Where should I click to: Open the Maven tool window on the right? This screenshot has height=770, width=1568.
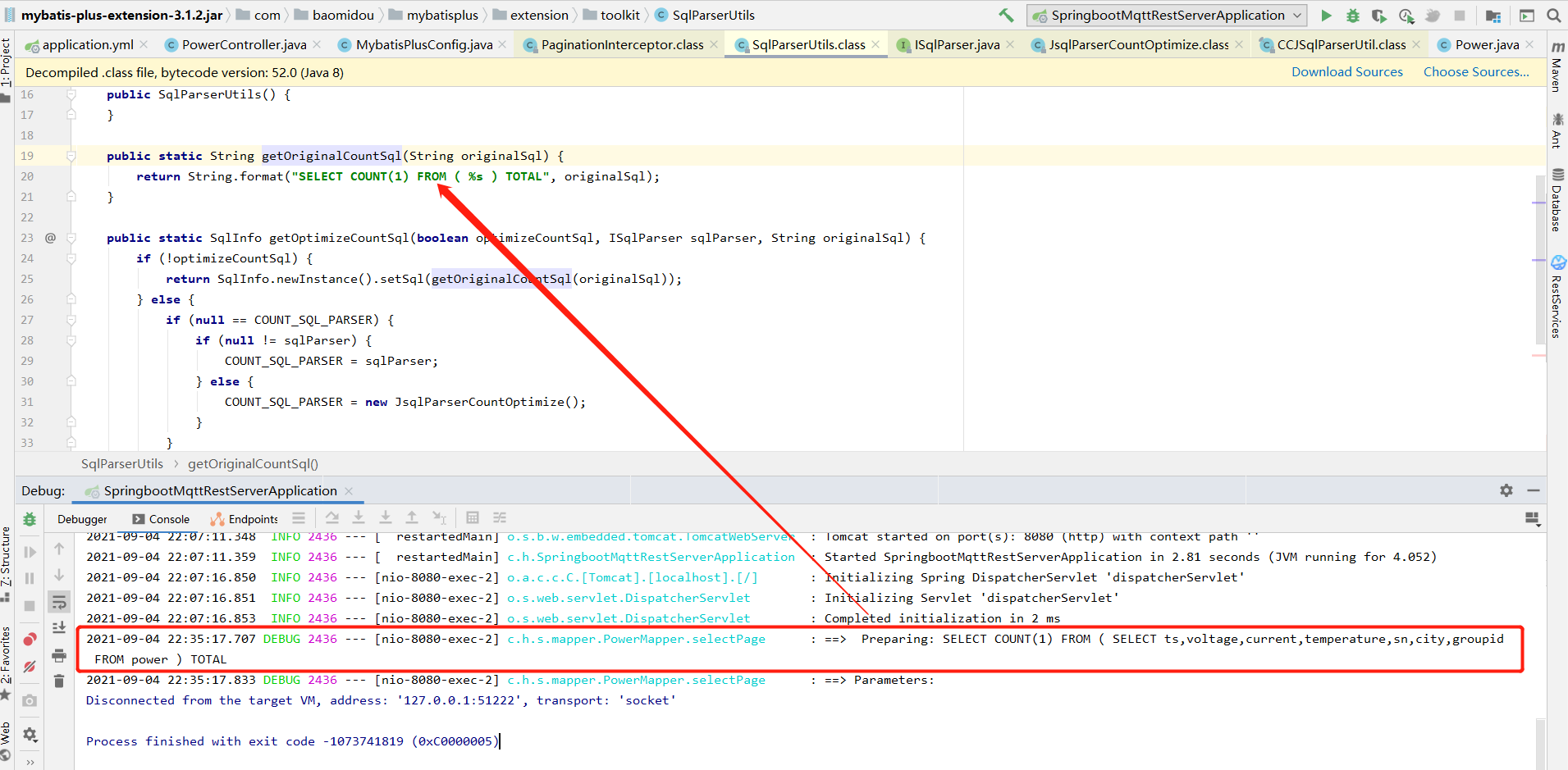coord(1557,67)
